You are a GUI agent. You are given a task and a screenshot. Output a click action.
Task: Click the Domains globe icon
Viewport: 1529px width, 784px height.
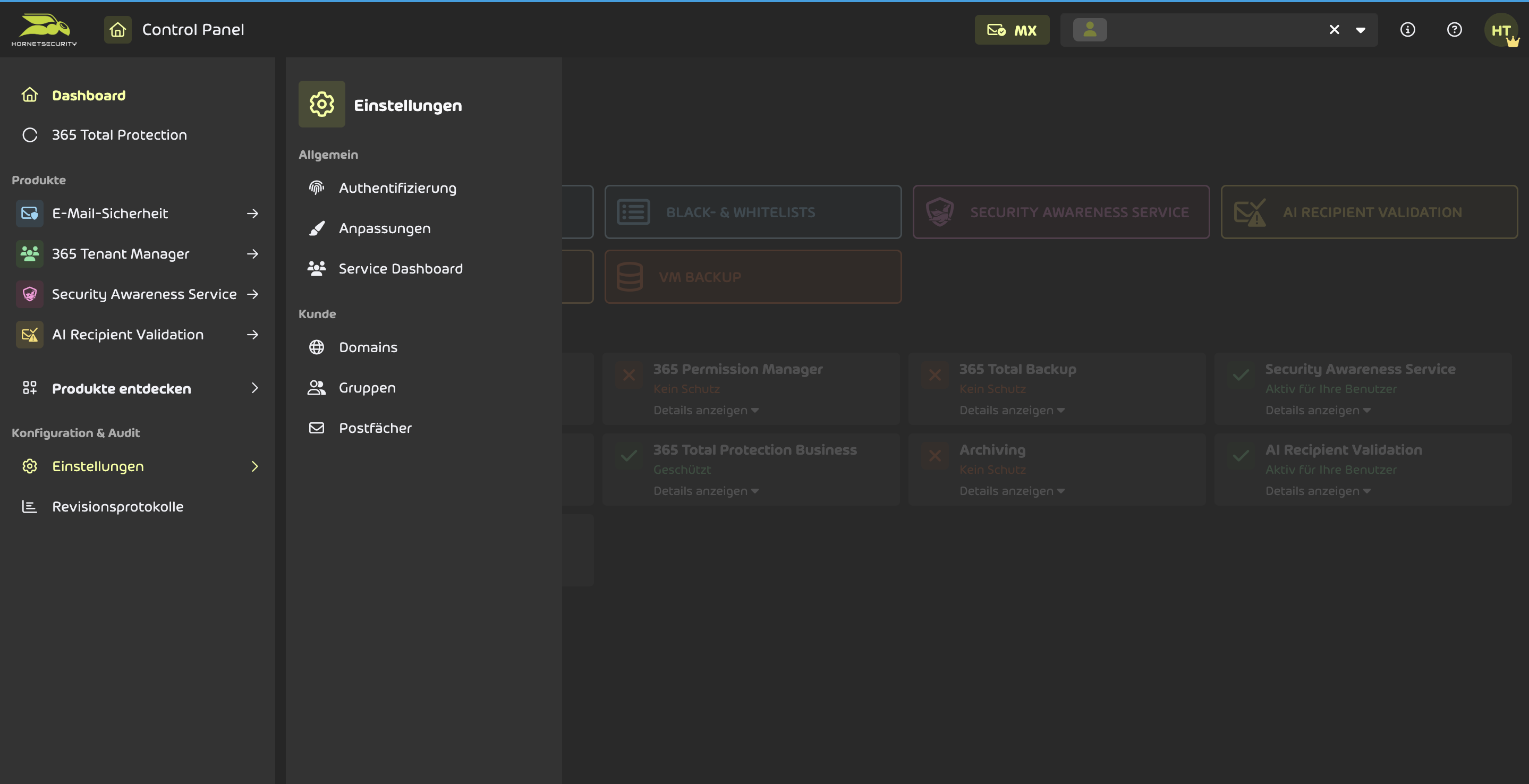[x=316, y=347]
